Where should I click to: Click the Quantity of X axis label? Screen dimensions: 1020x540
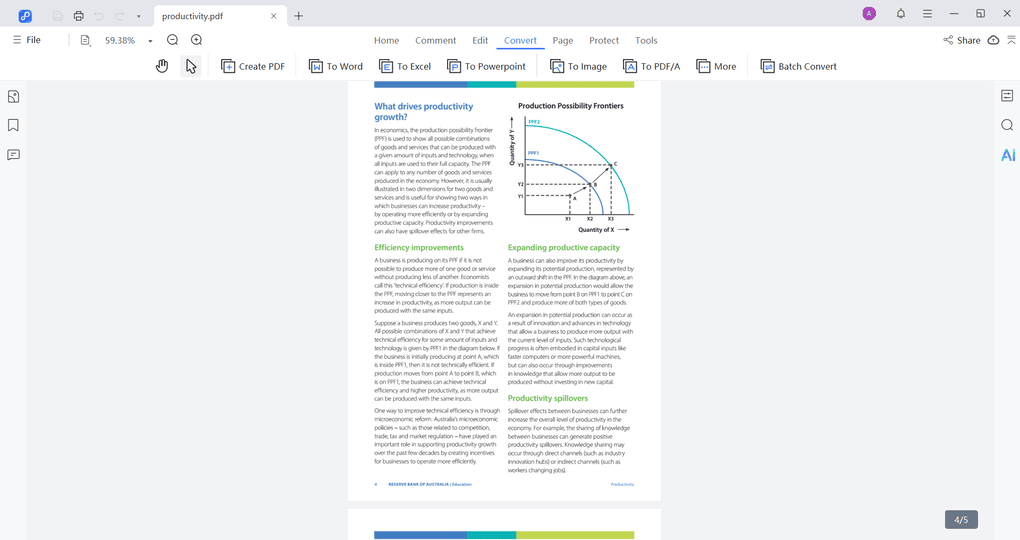click(596, 230)
